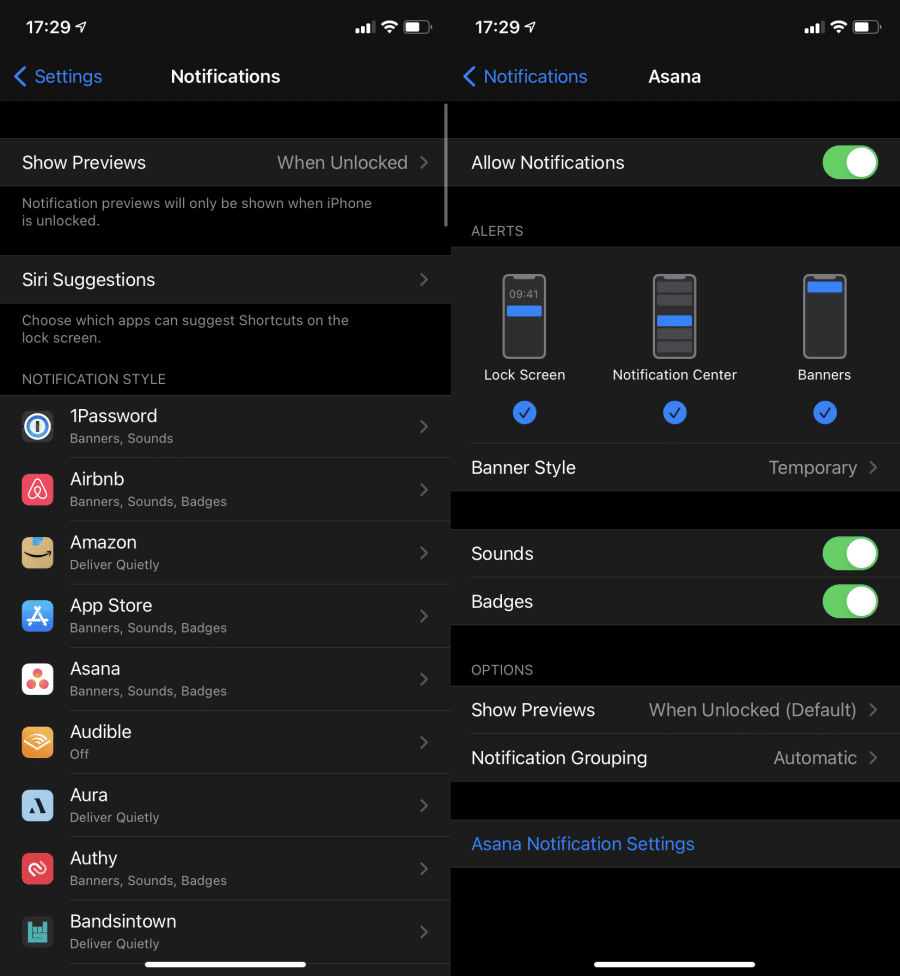Tap the App Store app icon
Image resolution: width=900 pixels, height=976 pixels.
[x=37, y=616]
